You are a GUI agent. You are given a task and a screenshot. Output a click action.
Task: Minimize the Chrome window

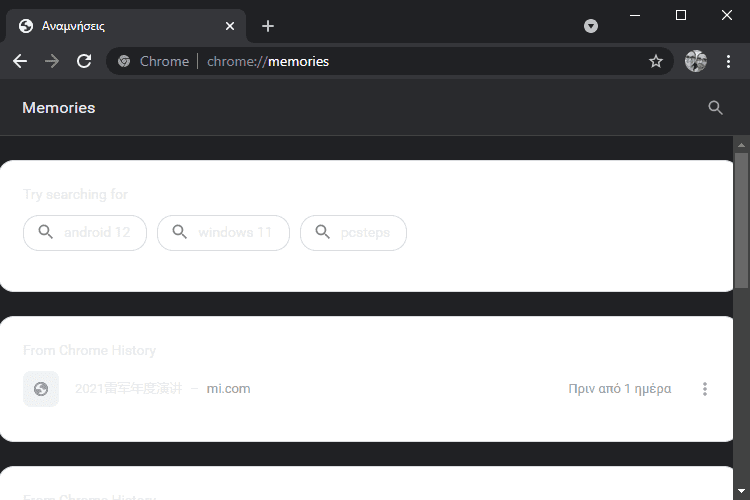pyautogui.click(x=635, y=15)
